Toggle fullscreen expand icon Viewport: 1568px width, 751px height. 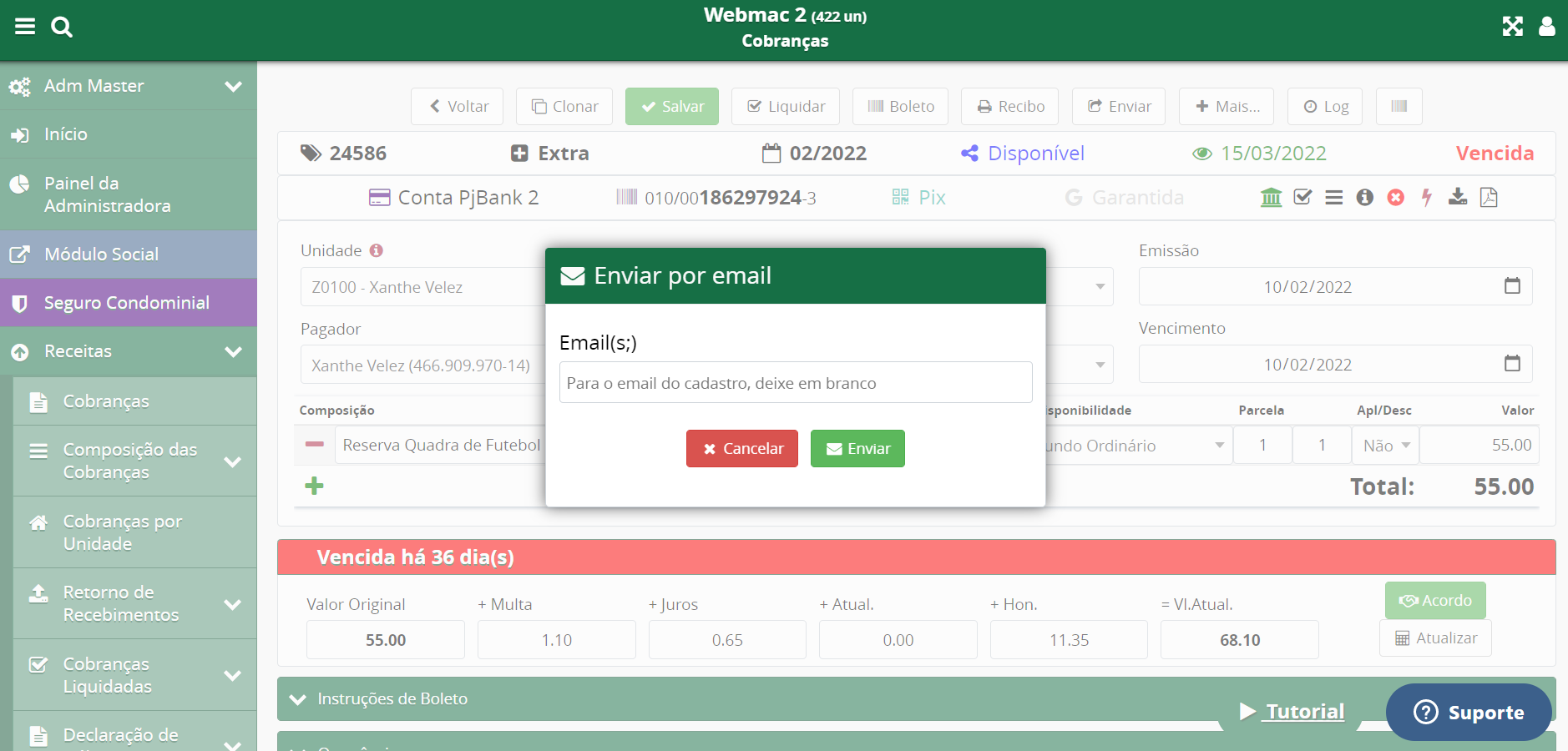[1512, 27]
